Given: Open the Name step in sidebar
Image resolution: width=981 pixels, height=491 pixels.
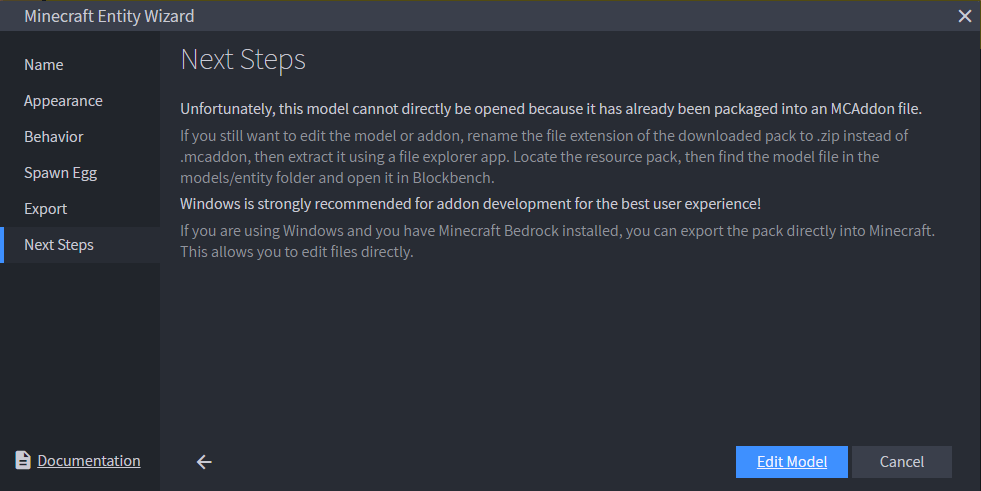Looking at the screenshot, I should [80, 65].
